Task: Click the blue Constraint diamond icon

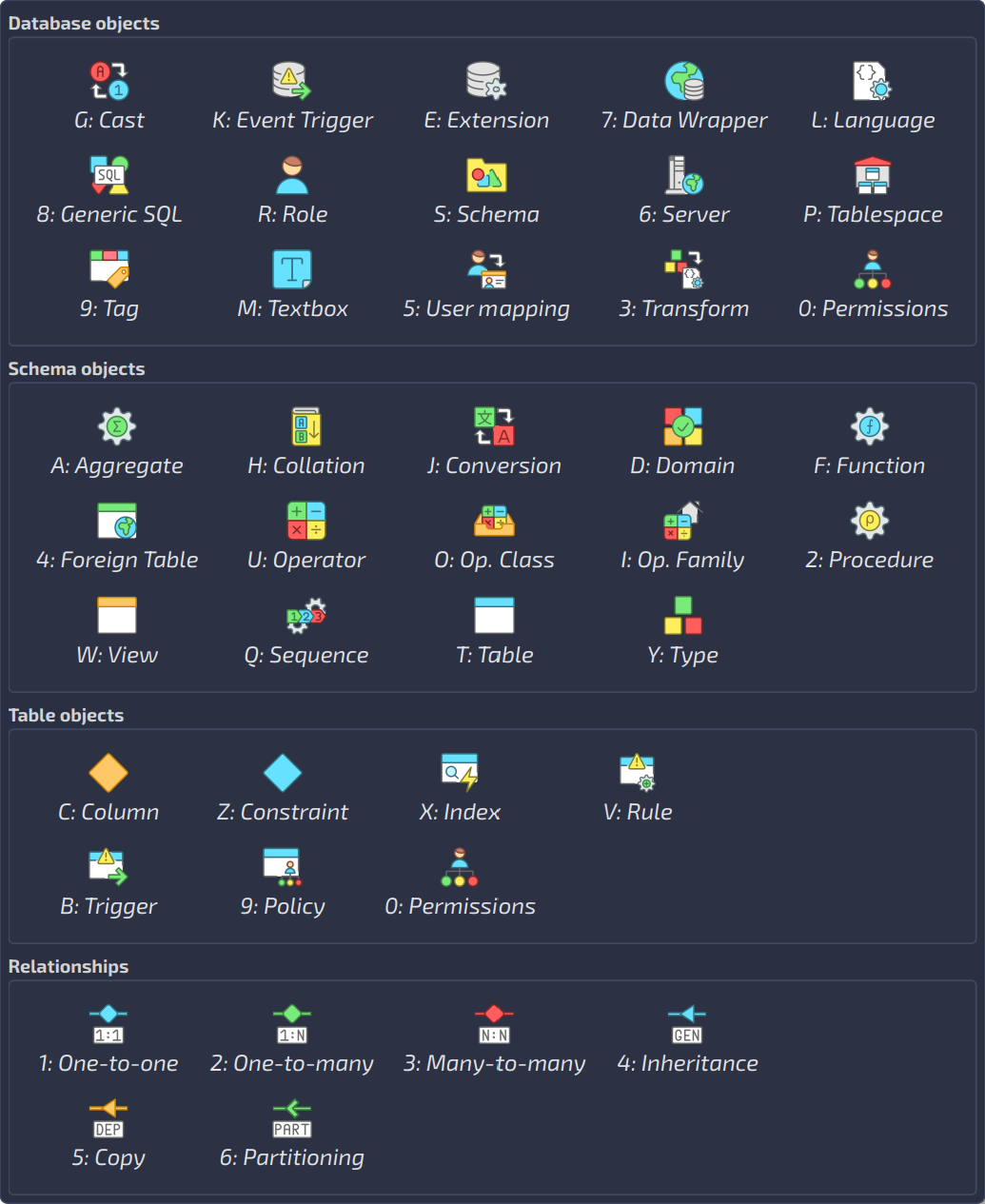Action: (283, 773)
